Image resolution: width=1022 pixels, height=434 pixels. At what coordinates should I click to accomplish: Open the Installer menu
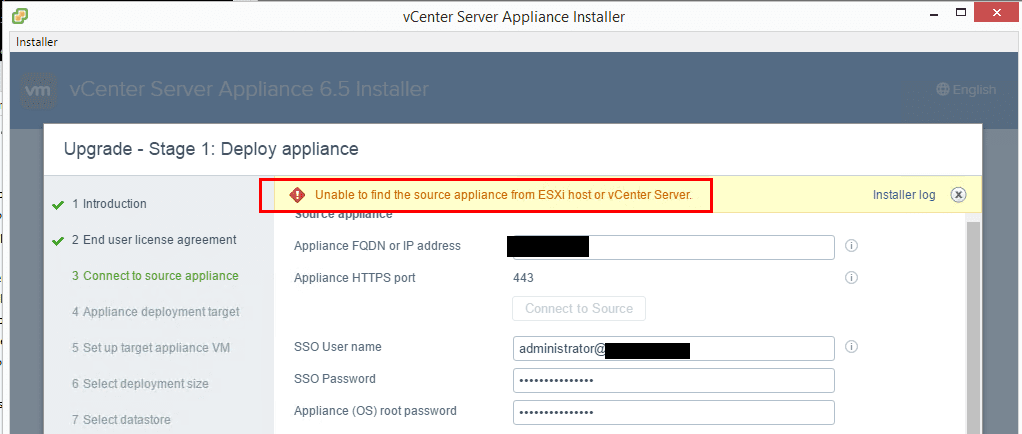[x=37, y=42]
